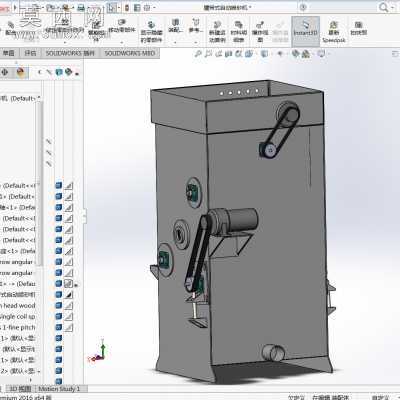Select the 移动零部件 Move Component tool
The image size is (400, 400).
(x=122, y=26)
